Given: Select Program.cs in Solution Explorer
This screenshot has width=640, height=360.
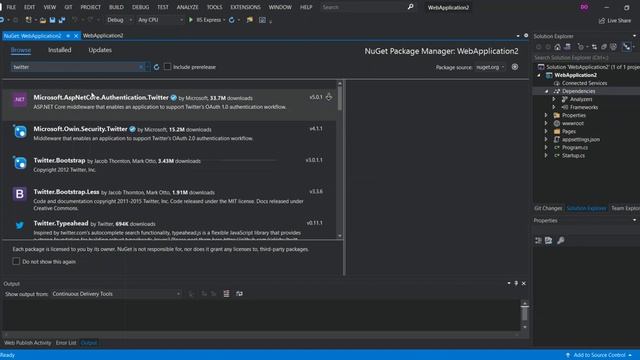Looking at the screenshot, I should click(x=575, y=147).
